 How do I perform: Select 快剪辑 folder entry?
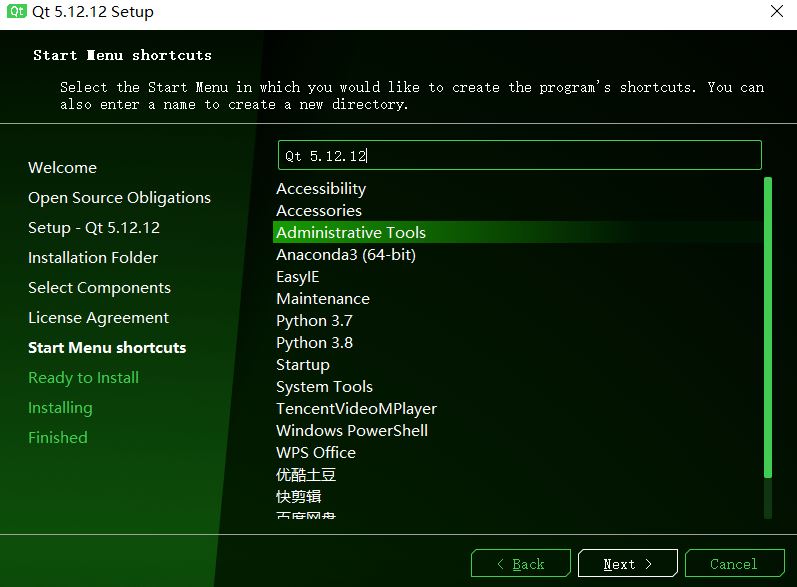pos(518,496)
